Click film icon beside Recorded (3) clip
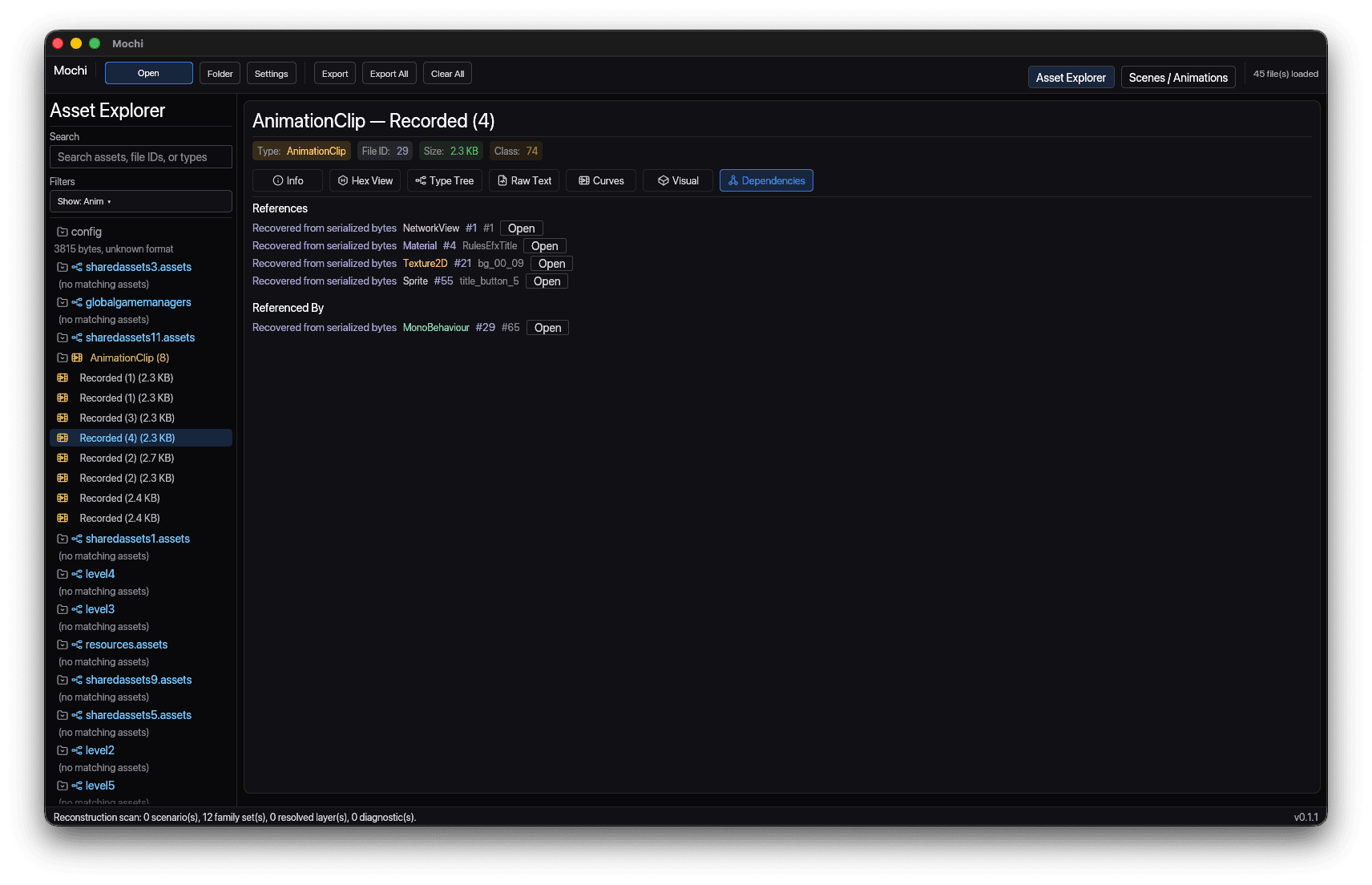This screenshot has width=1372, height=885. tap(63, 418)
